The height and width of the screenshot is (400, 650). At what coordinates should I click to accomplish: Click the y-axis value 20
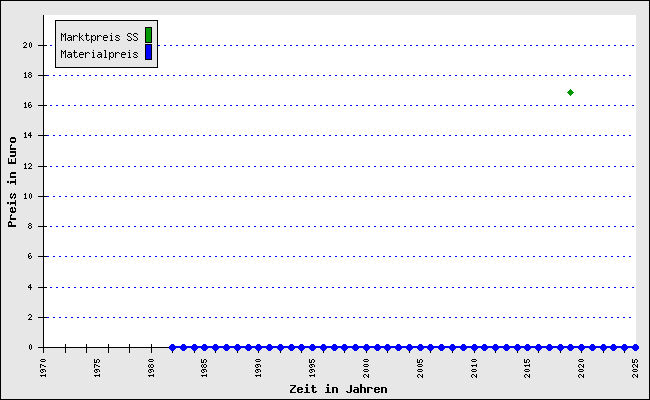pos(27,45)
